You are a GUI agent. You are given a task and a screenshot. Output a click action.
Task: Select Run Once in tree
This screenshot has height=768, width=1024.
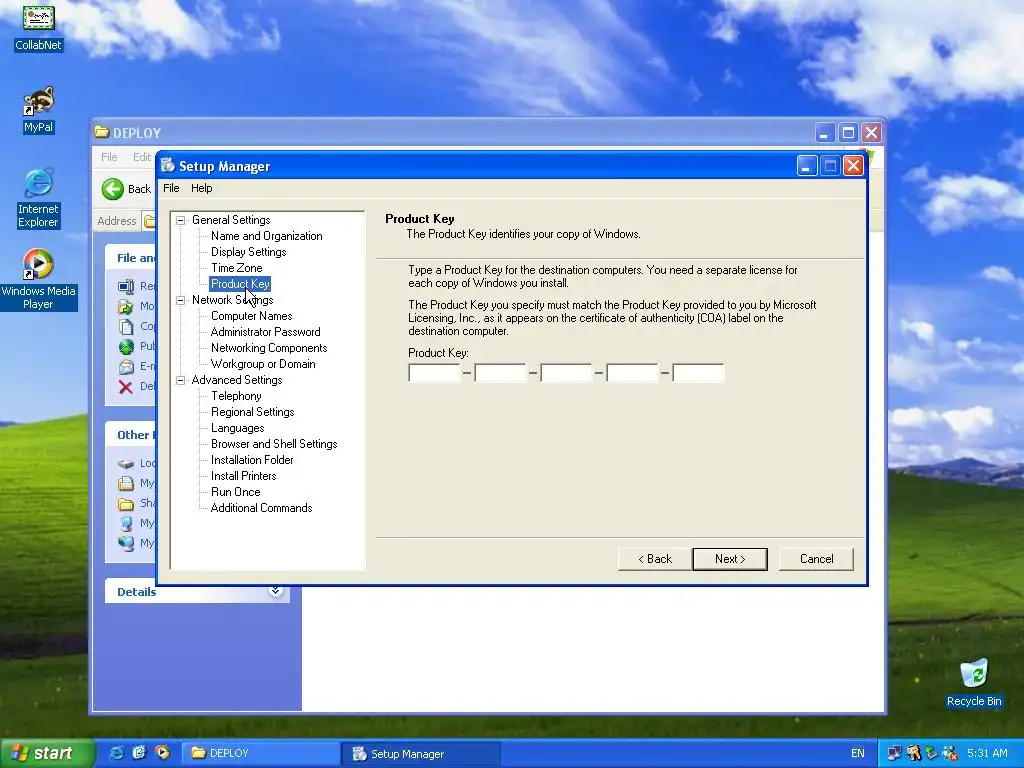tap(235, 492)
